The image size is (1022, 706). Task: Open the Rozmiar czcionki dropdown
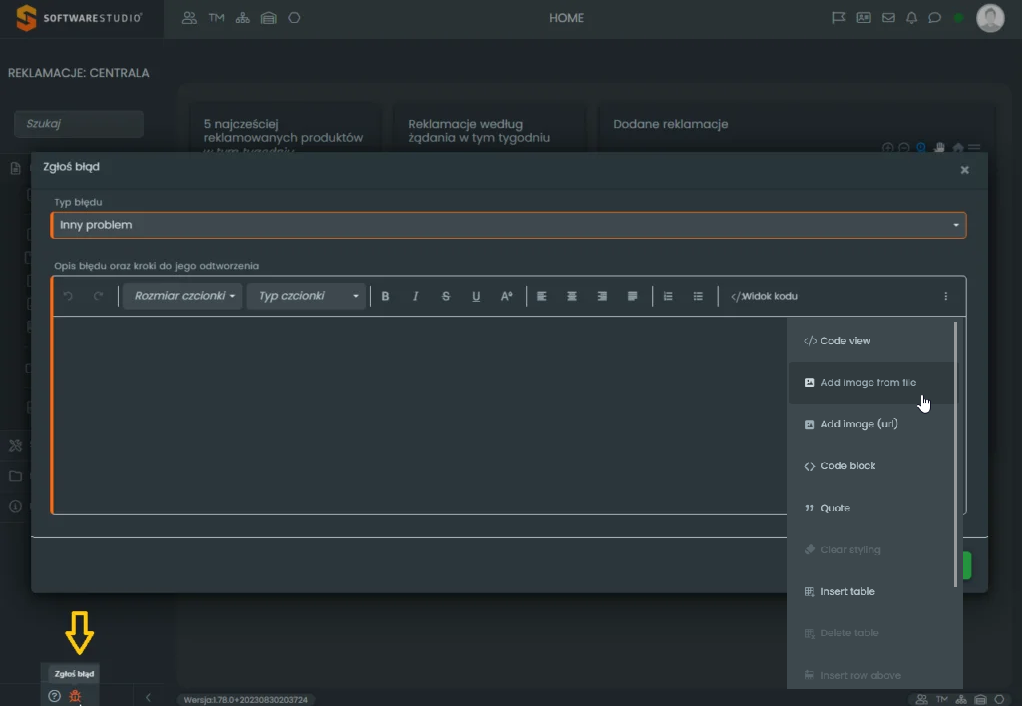tap(183, 296)
